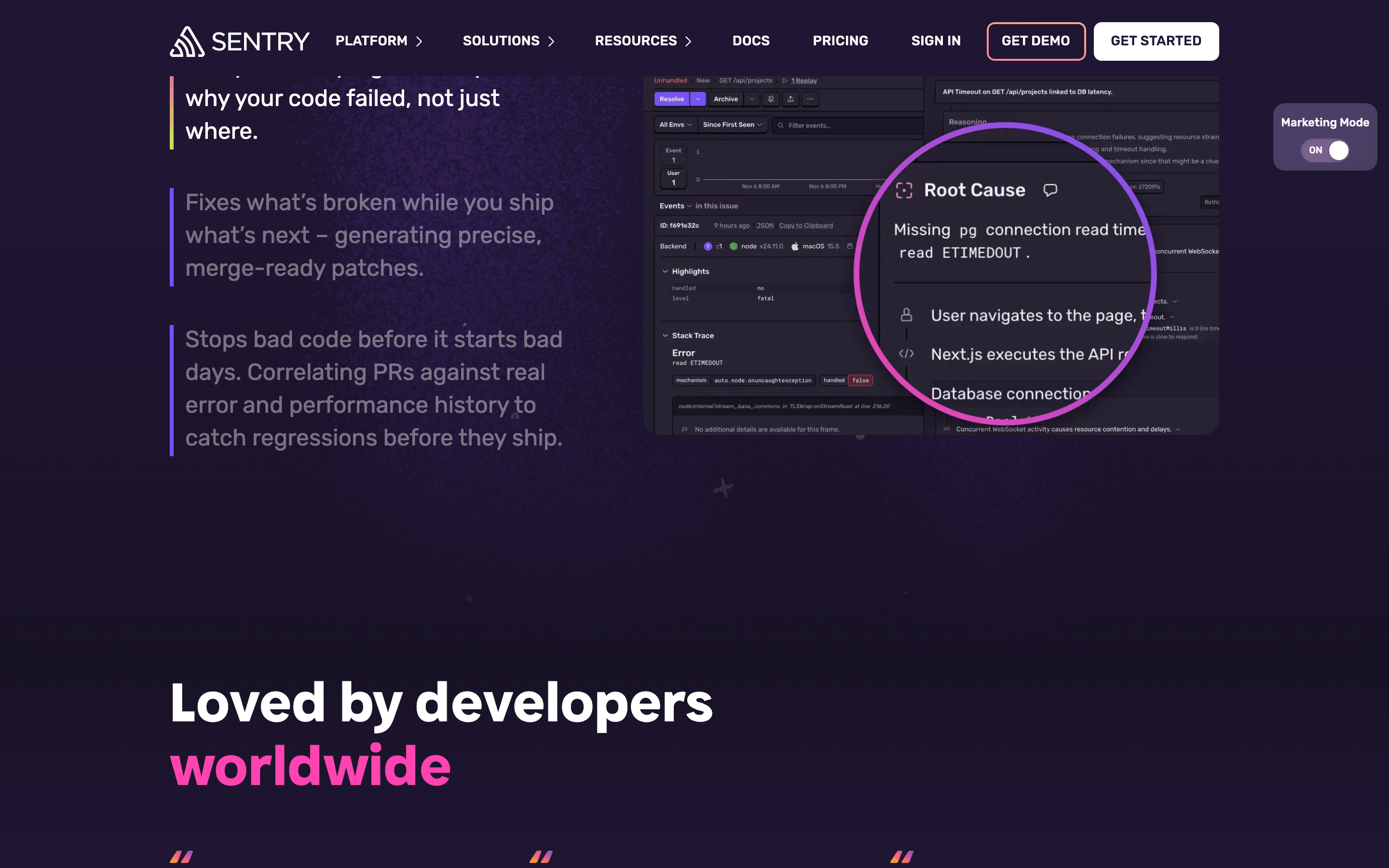Click 'Loved by developers worldwide' heading

coord(441,733)
